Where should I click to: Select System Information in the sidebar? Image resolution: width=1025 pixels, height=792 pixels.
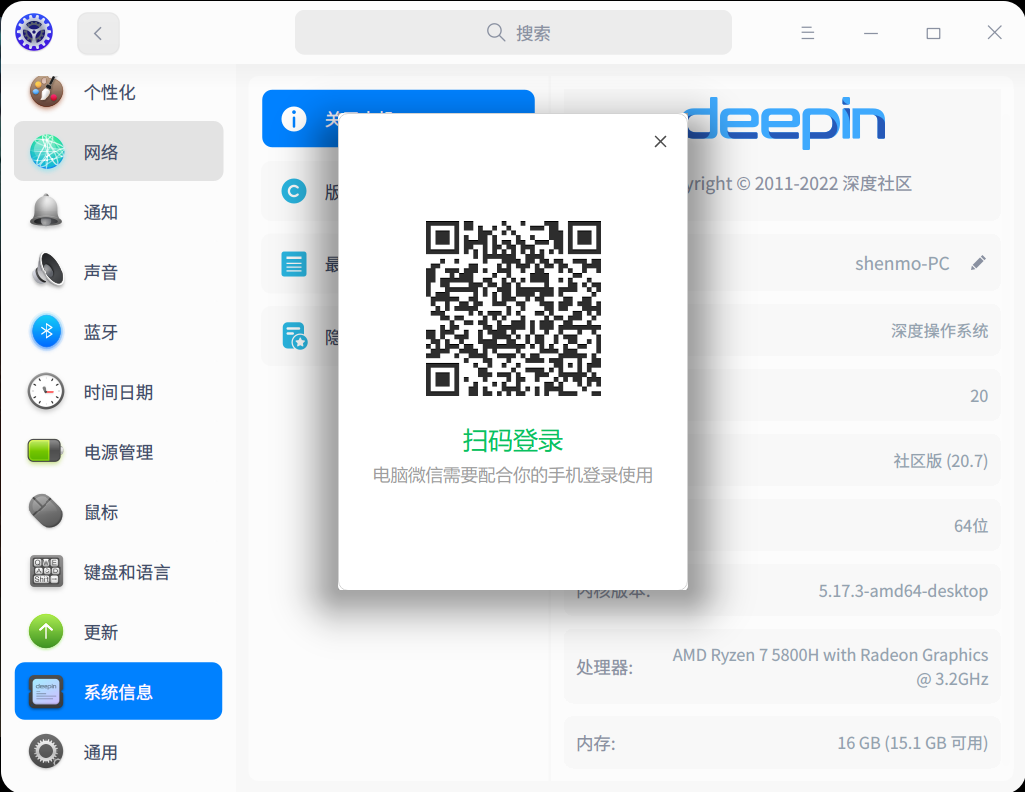tap(117, 691)
